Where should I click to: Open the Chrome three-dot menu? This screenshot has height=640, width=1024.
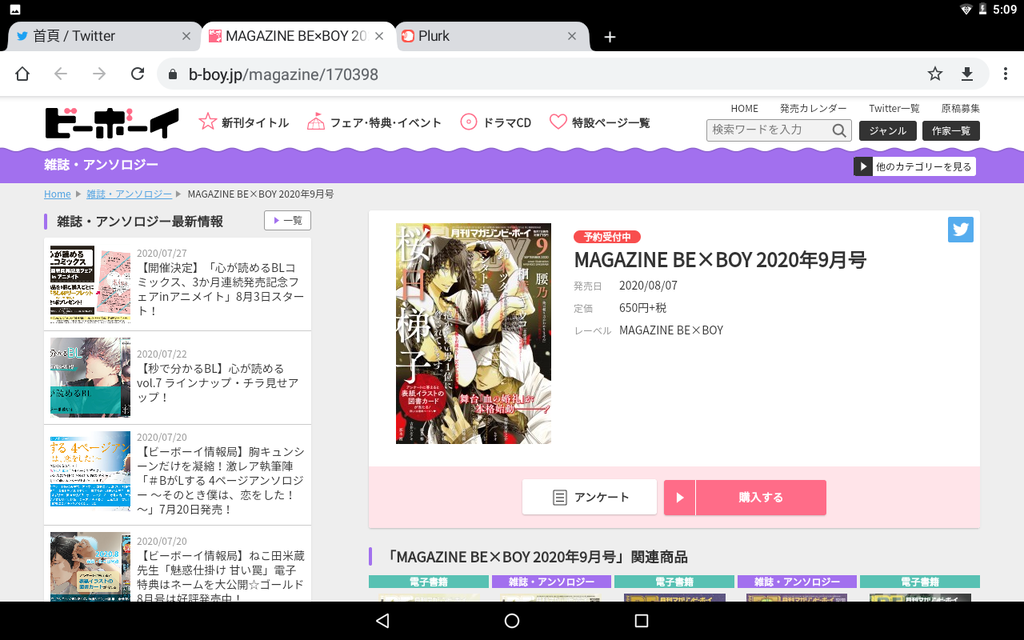click(1006, 74)
